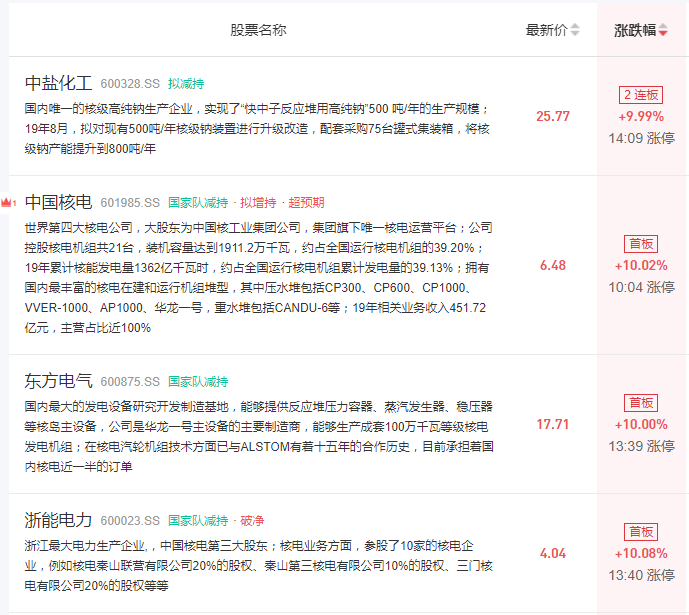Click latest price 4.04
The height and width of the screenshot is (615, 689).
tap(553, 554)
